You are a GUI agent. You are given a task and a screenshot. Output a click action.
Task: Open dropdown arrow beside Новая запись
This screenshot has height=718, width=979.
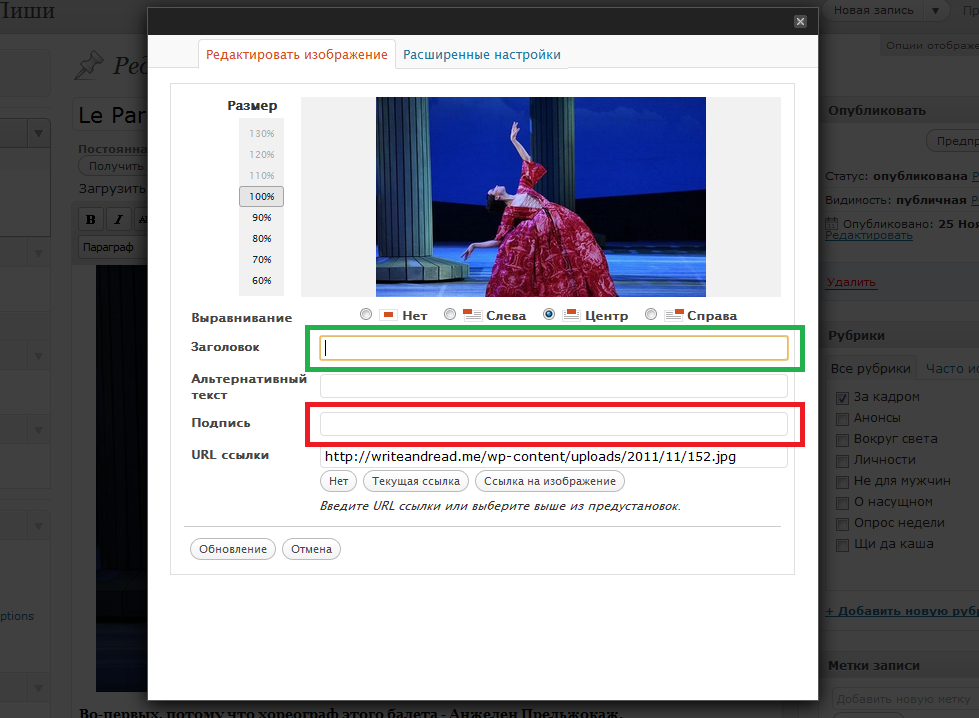935,11
